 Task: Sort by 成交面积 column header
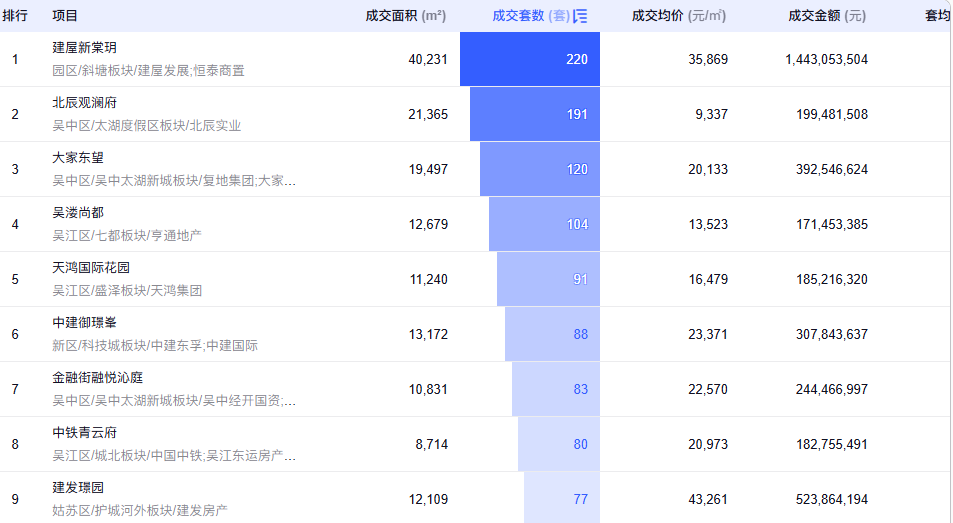coord(405,16)
